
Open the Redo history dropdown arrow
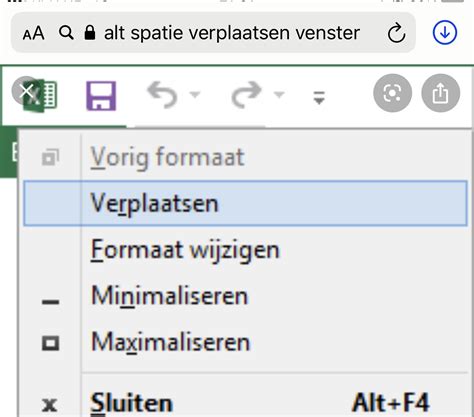pyautogui.click(x=279, y=95)
